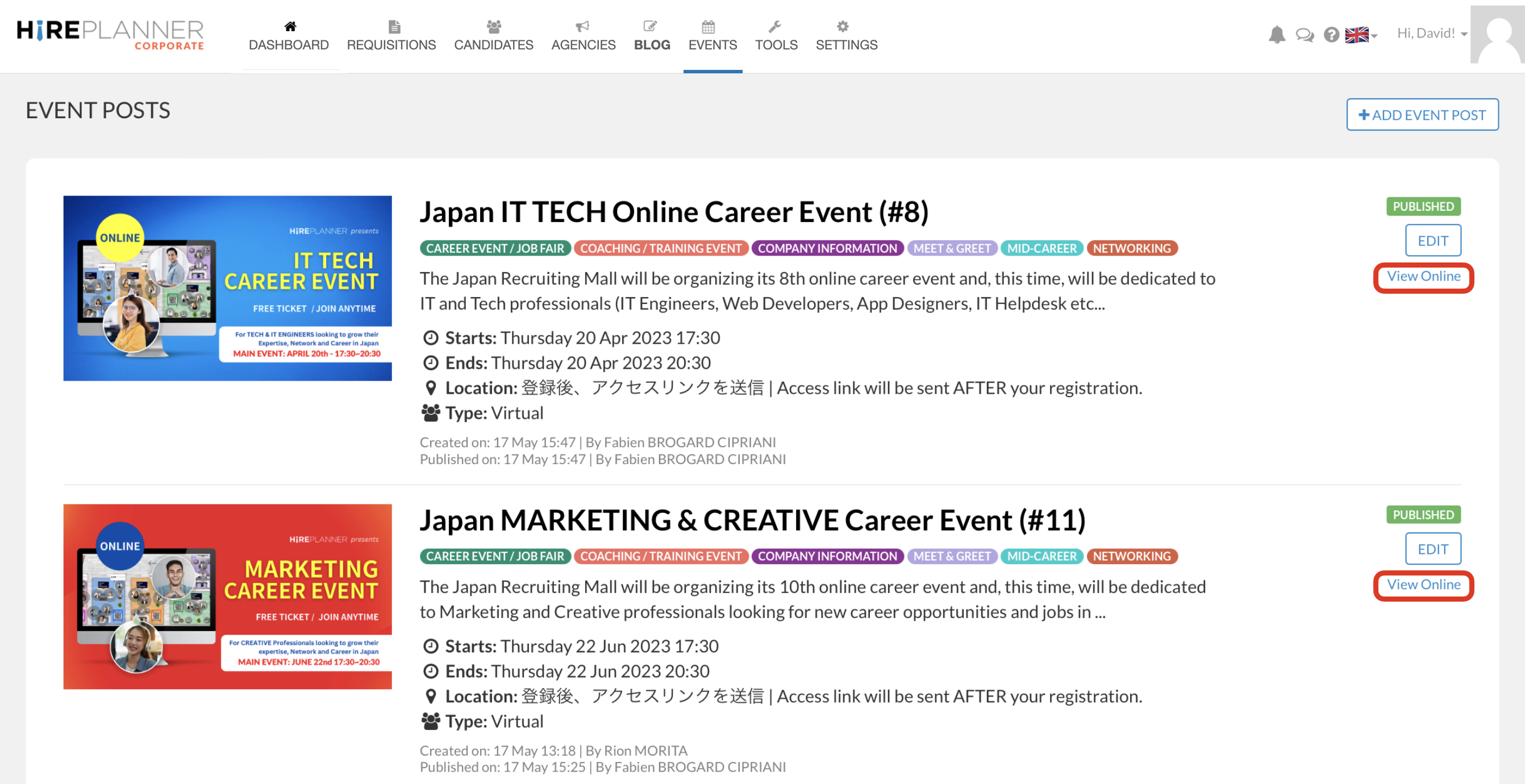Screen dimensions: 1525x784
Task: Open the UK flag language dropdown
Action: click(x=1360, y=35)
